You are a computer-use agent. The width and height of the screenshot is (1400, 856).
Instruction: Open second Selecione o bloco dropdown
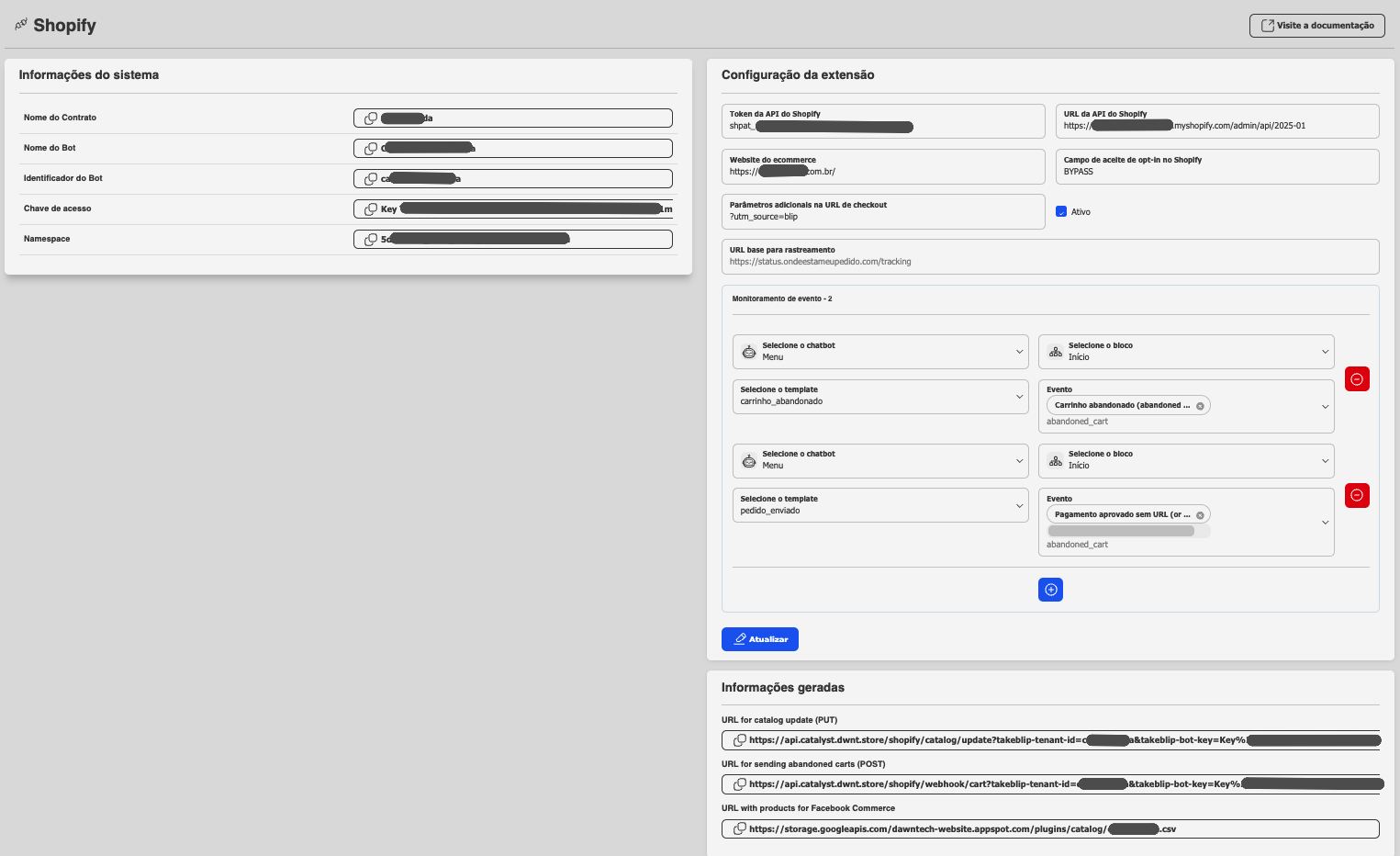1186,461
